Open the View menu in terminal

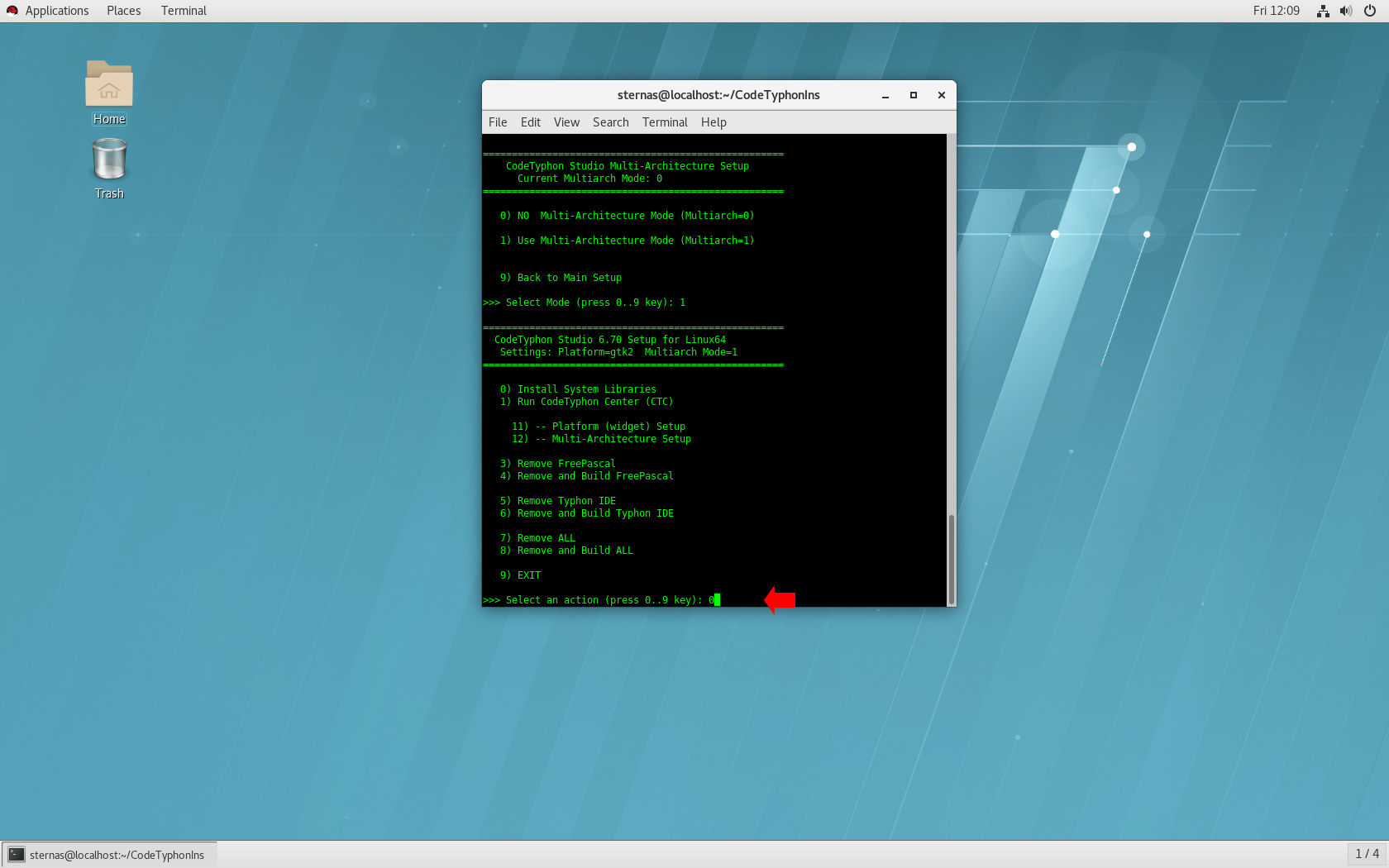point(566,122)
